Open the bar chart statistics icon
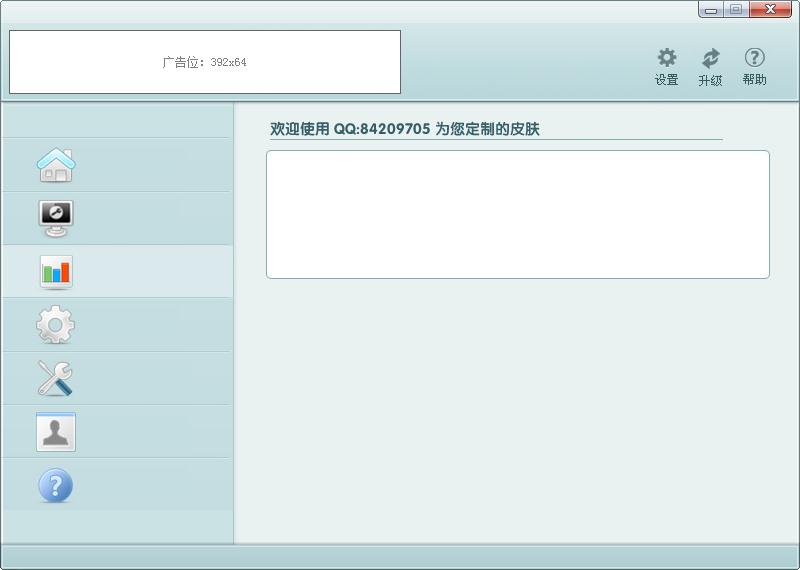Viewport: 800px width, 570px height. click(x=56, y=272)
